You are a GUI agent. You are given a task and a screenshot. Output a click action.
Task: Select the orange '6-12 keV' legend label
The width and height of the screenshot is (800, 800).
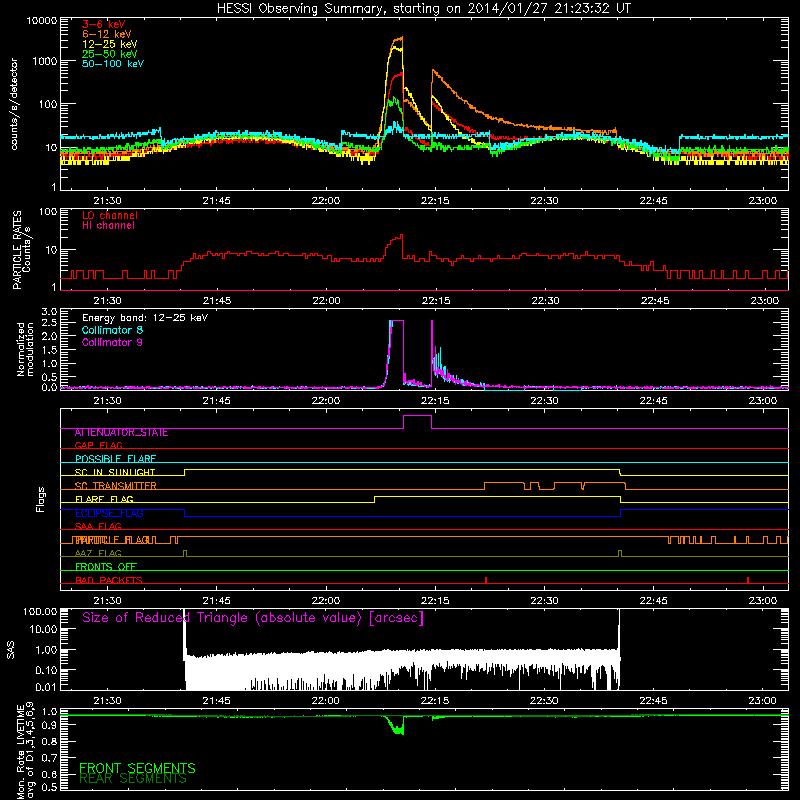(x=107, y=34)
